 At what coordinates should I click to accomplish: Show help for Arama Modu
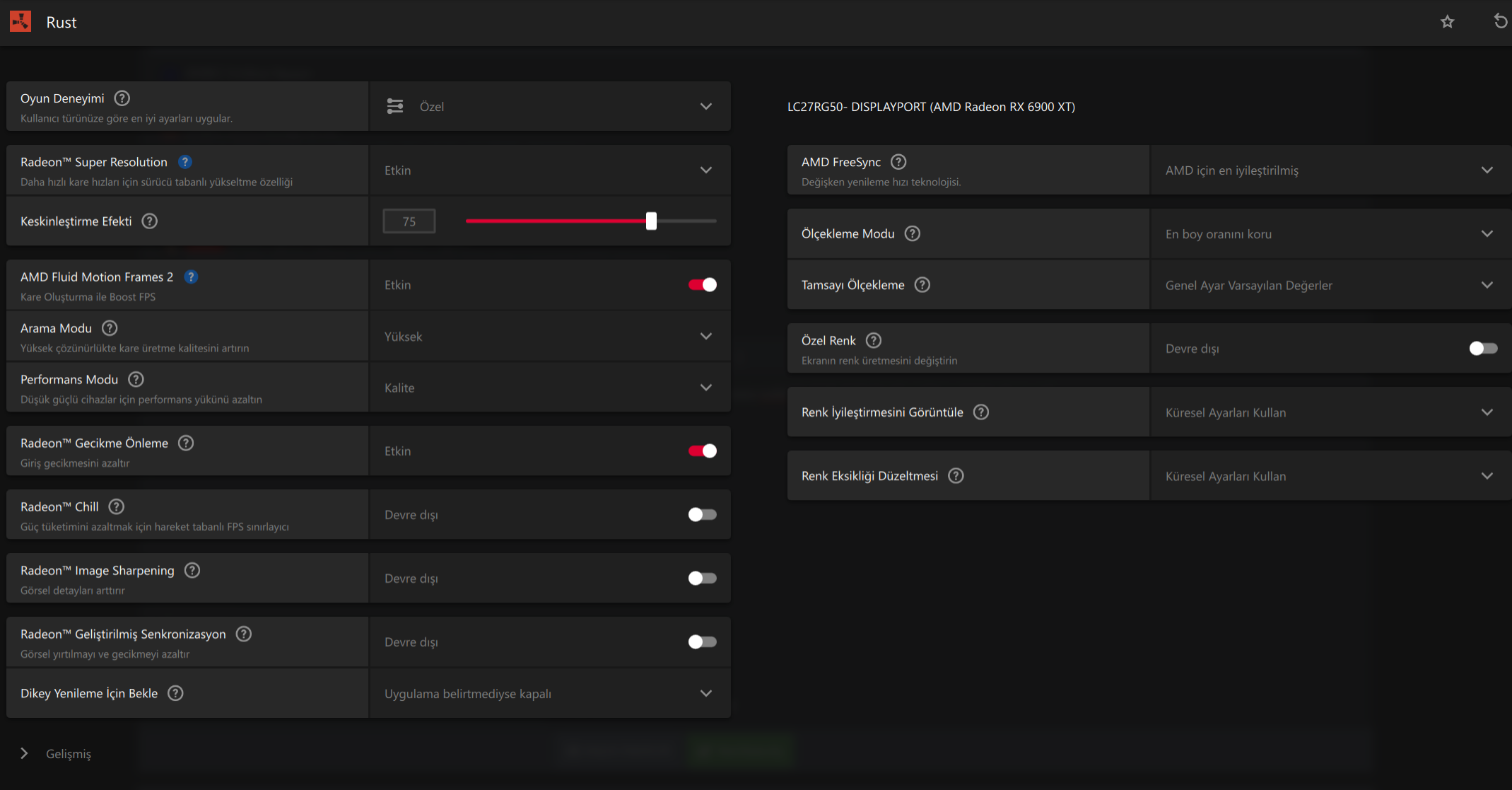(x=110, y=328)
